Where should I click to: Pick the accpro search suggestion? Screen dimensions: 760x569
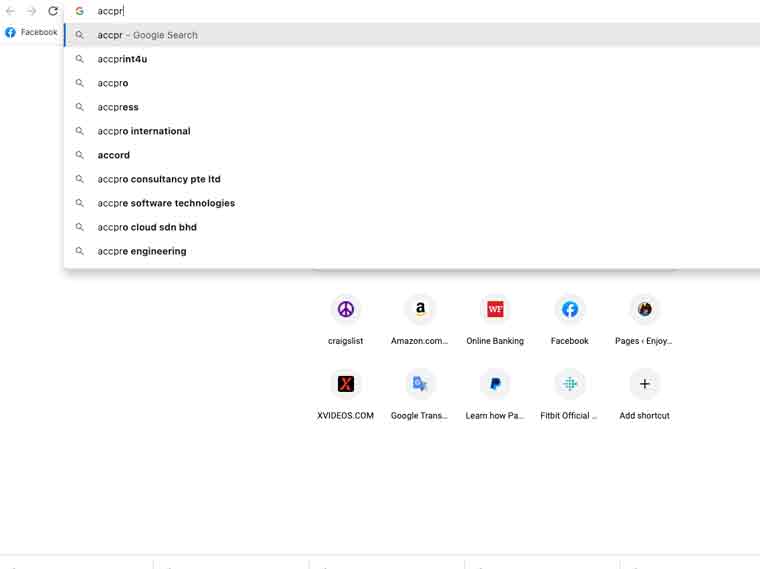point(113,83)
